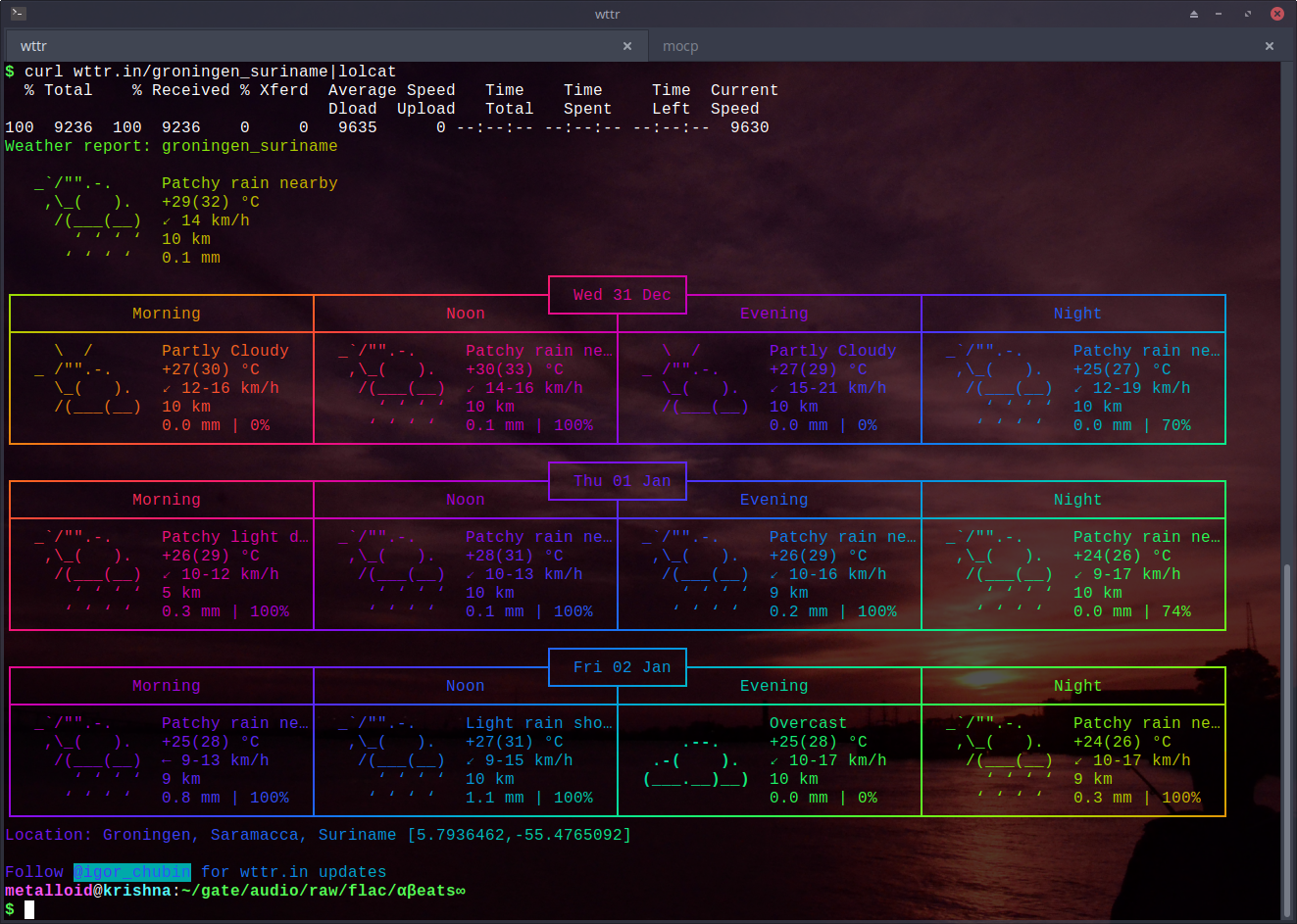Maximize the terminal window
Screen dimensions: 1297x924
[x=1248, y=14]
